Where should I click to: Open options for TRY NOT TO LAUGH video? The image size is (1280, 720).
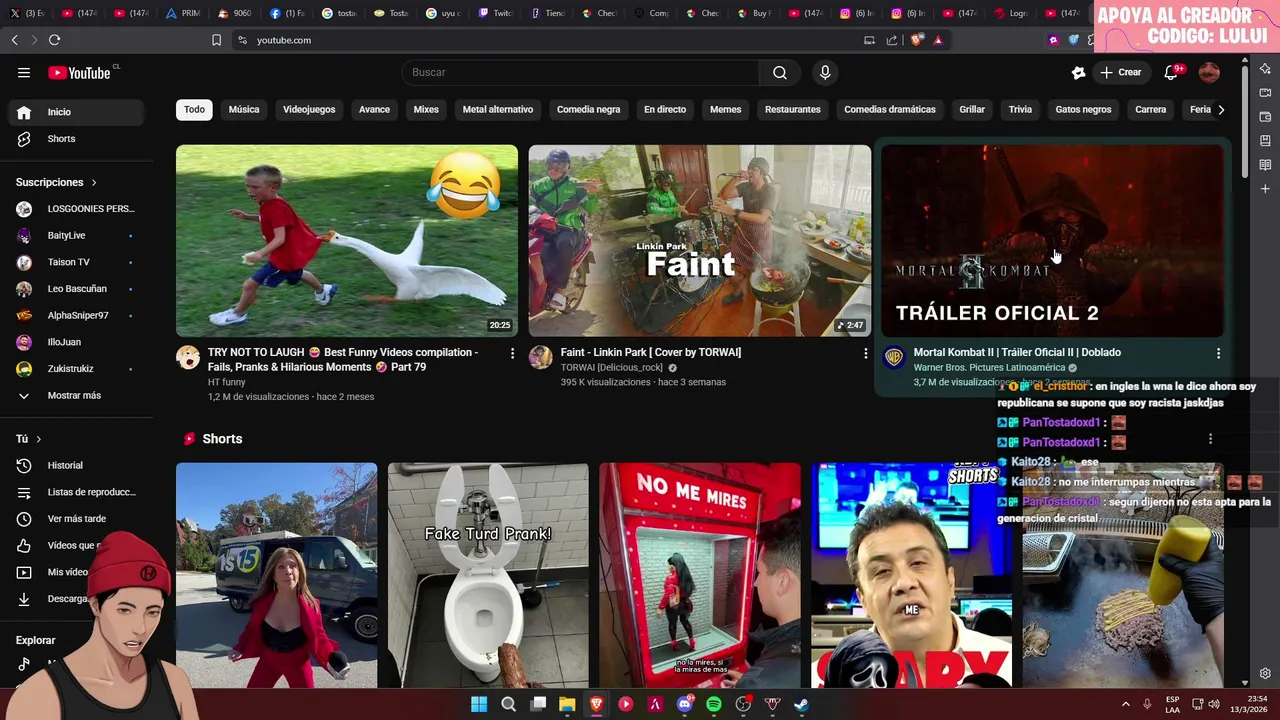click(512, 353)
